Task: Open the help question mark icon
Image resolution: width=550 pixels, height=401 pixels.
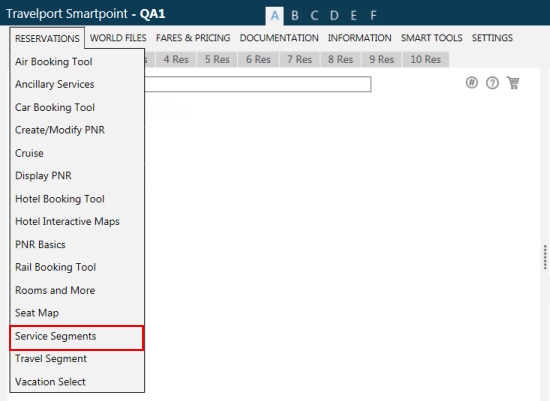Action: [492, 83]
